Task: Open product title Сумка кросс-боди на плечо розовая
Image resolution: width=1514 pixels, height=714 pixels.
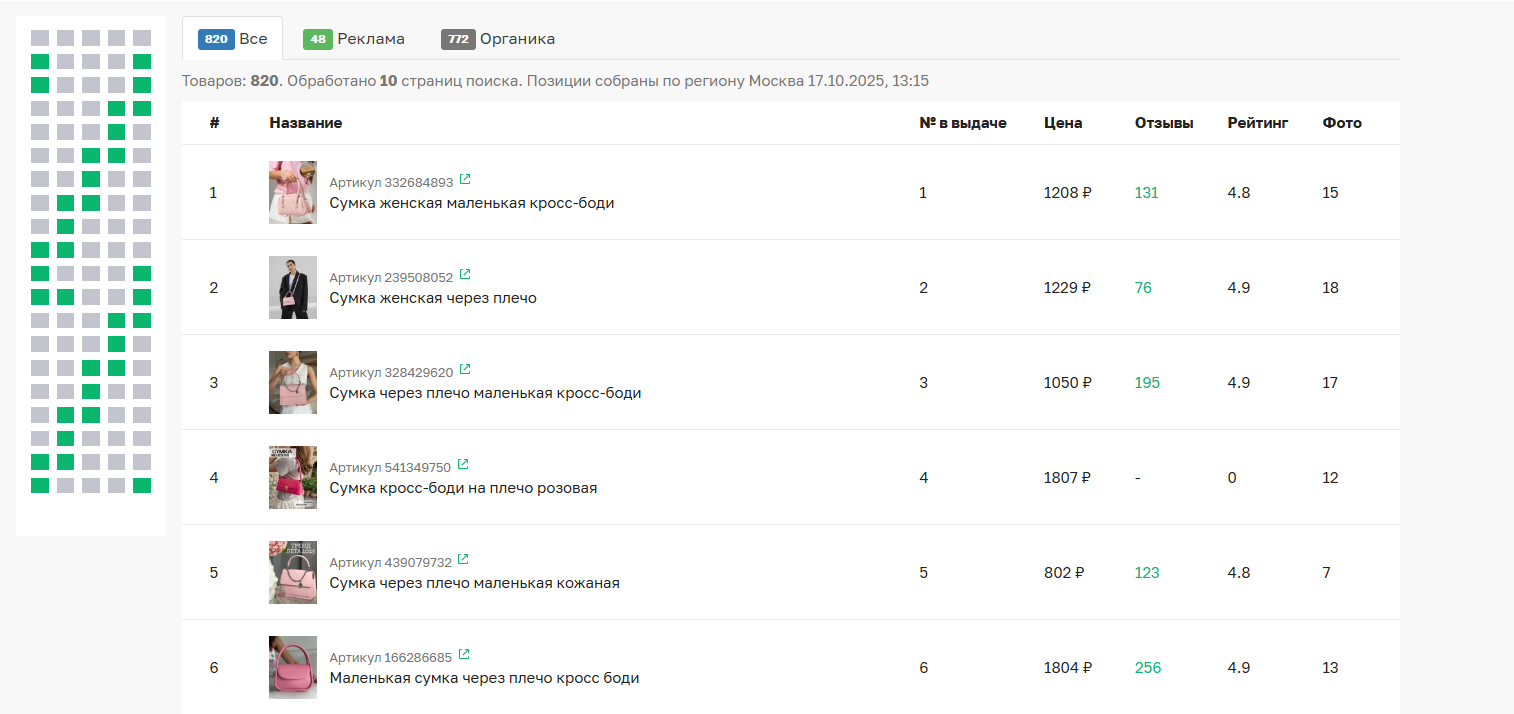Action: 463,488
